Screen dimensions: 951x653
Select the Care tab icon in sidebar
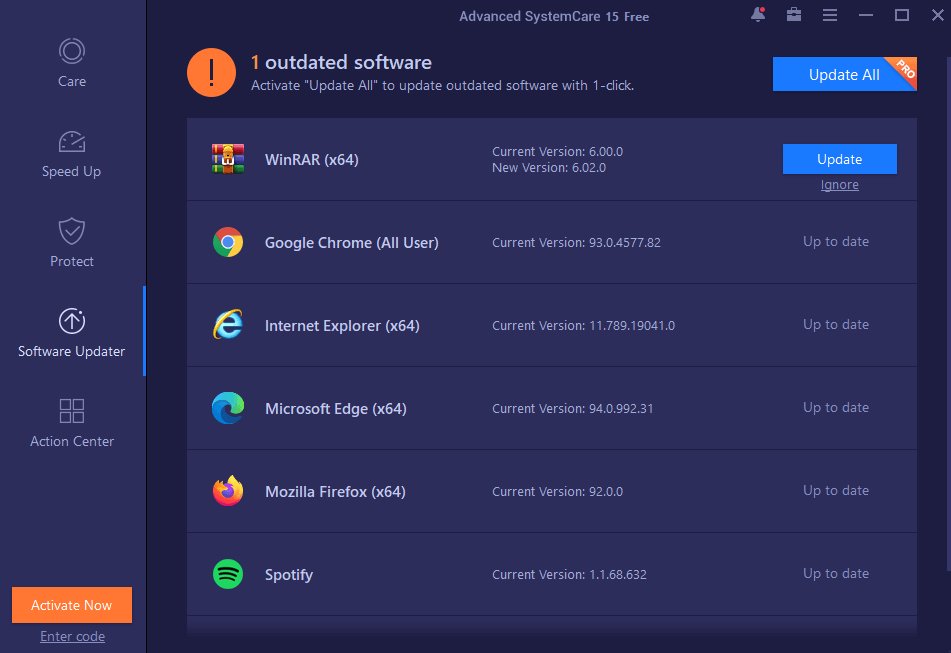71,51
